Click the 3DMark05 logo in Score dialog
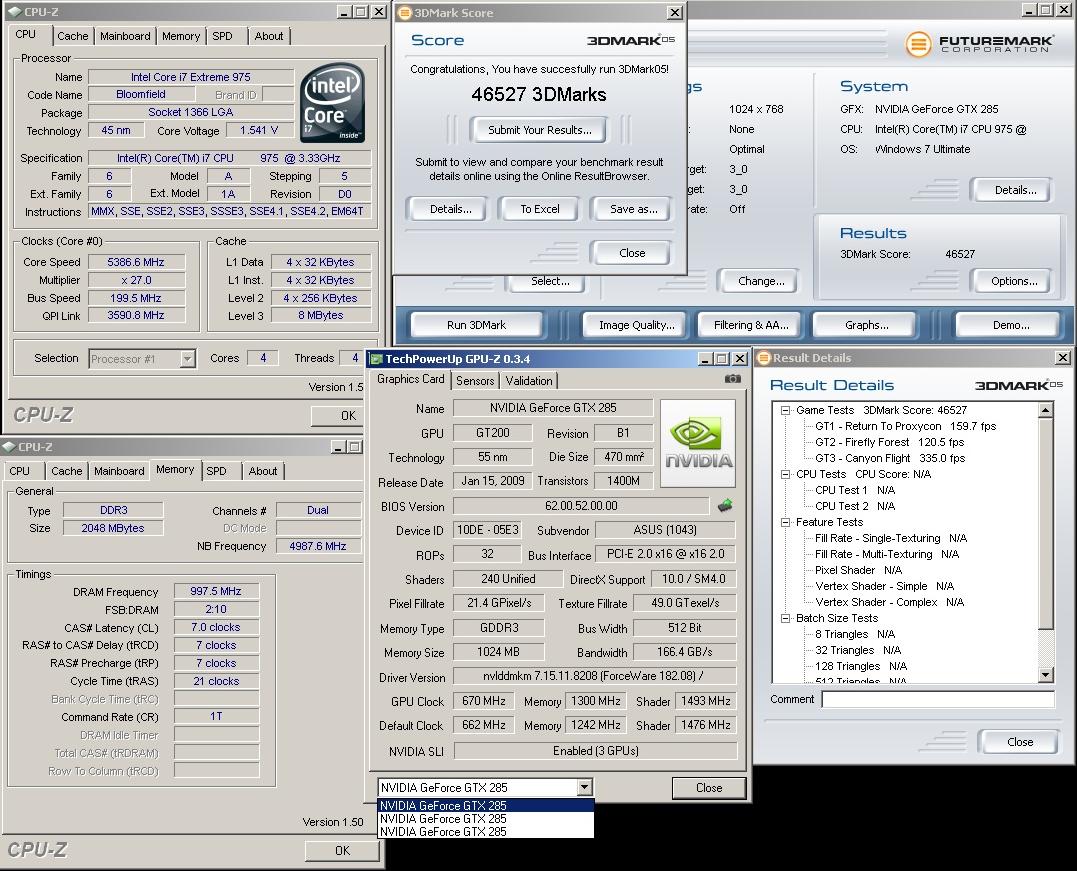This screenshot has width=1077, height=871. [631, 40]
